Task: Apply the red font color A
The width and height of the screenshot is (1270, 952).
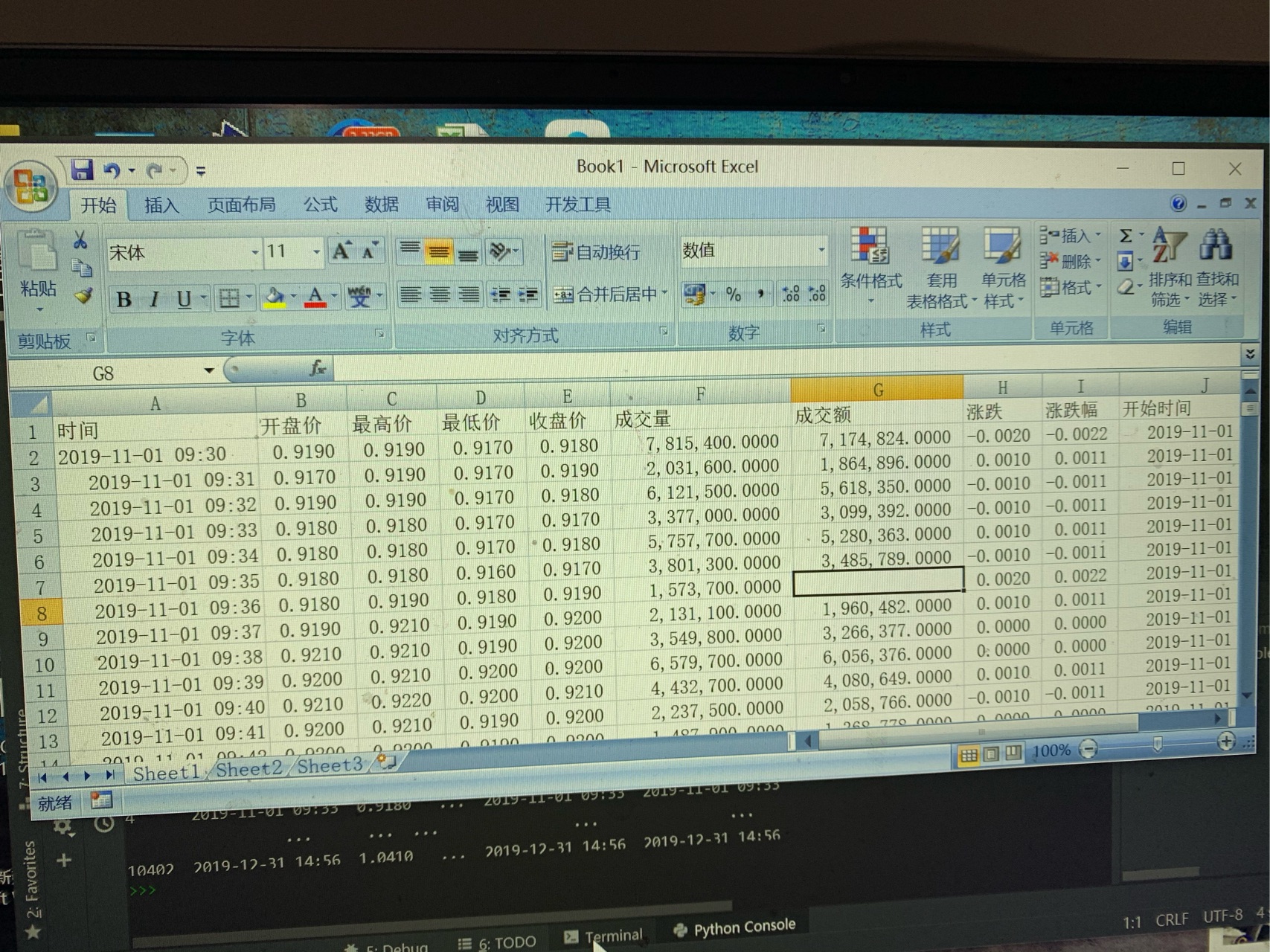Action: [x=315, y=297]
